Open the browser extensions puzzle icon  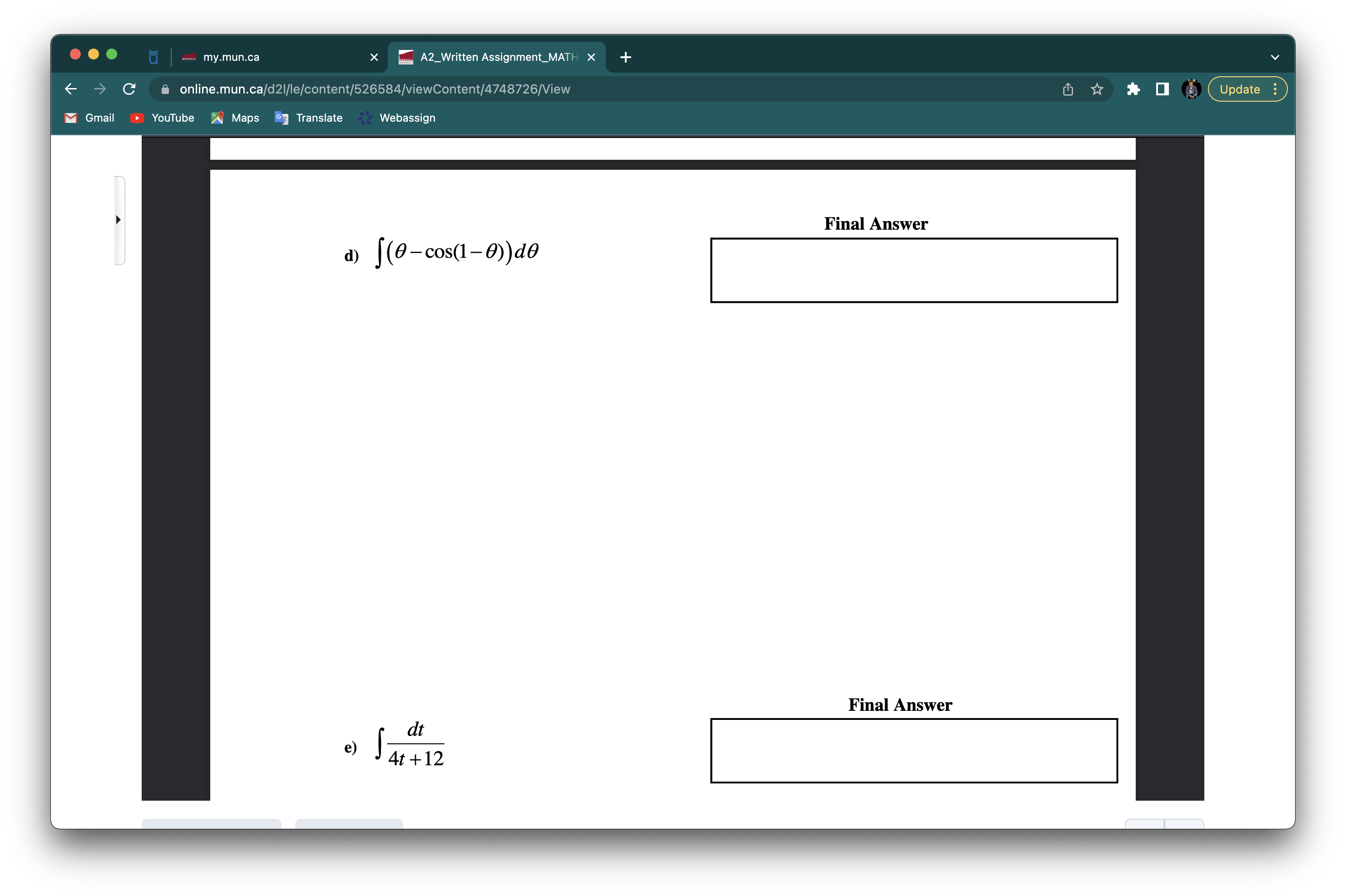pos(1133,89)
